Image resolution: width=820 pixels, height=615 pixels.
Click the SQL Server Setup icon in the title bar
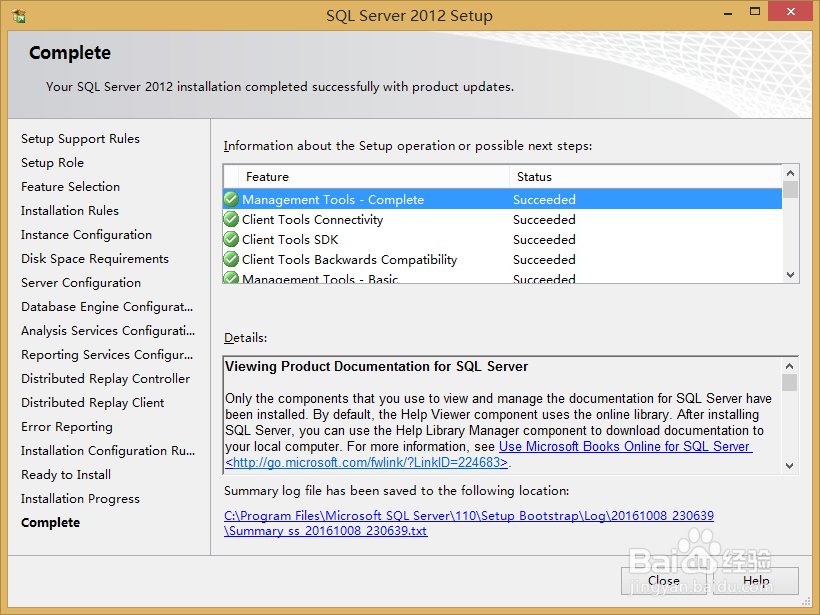pyautogui.click(x=19, y=15)
